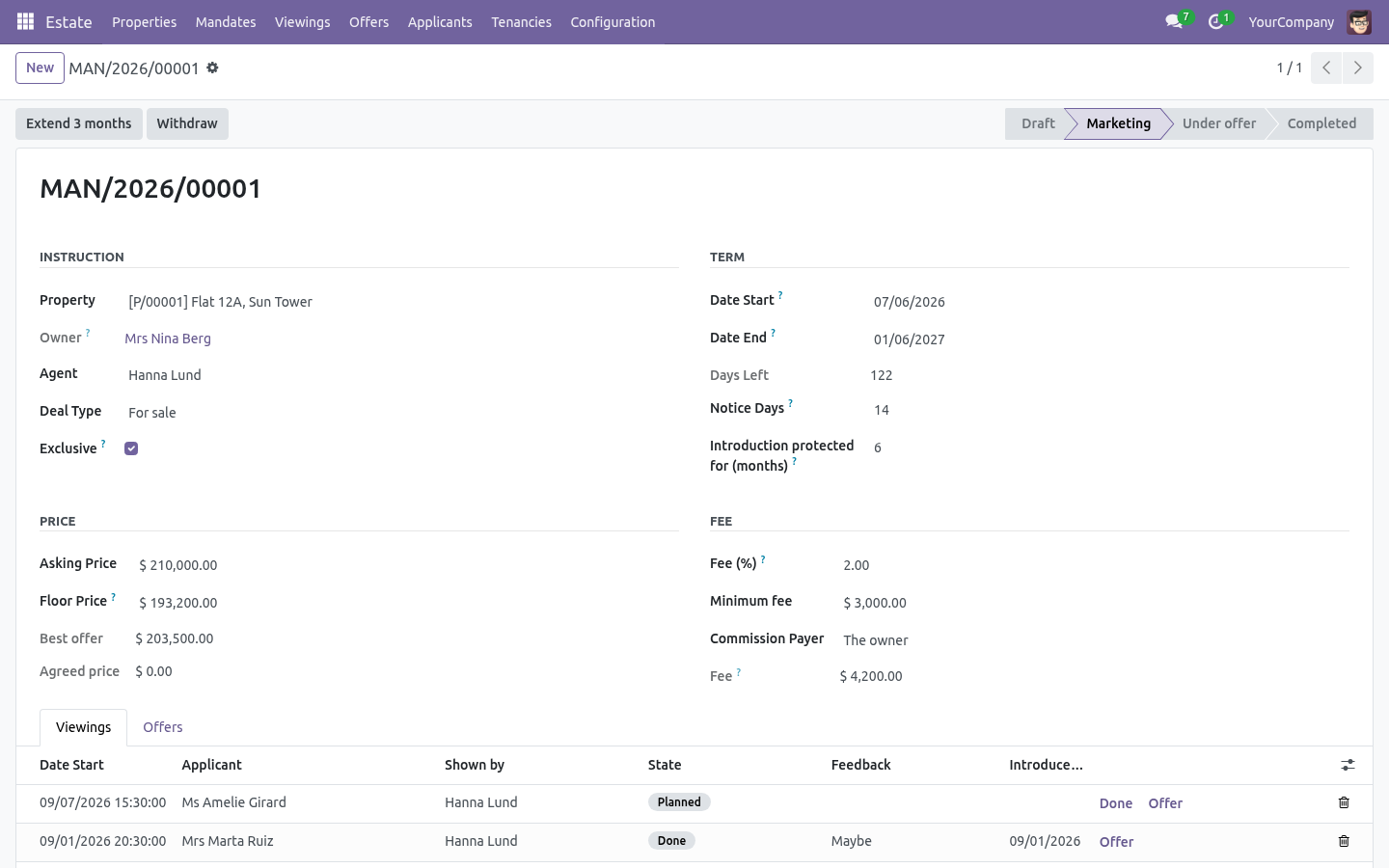Screen dimensions: 1389x868
Task: Select the Viewings tab
Action: (x=83, y=727)
